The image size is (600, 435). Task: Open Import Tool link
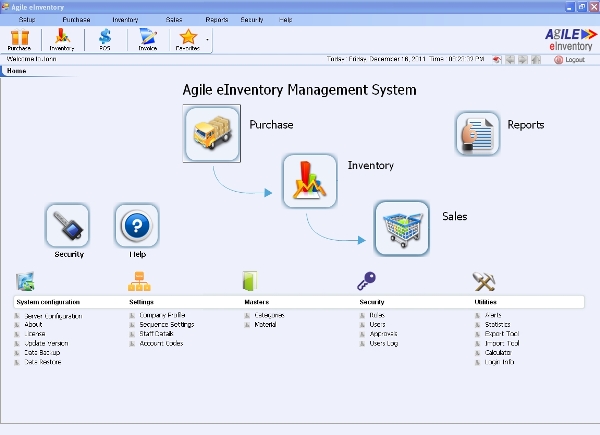(502, 343)
